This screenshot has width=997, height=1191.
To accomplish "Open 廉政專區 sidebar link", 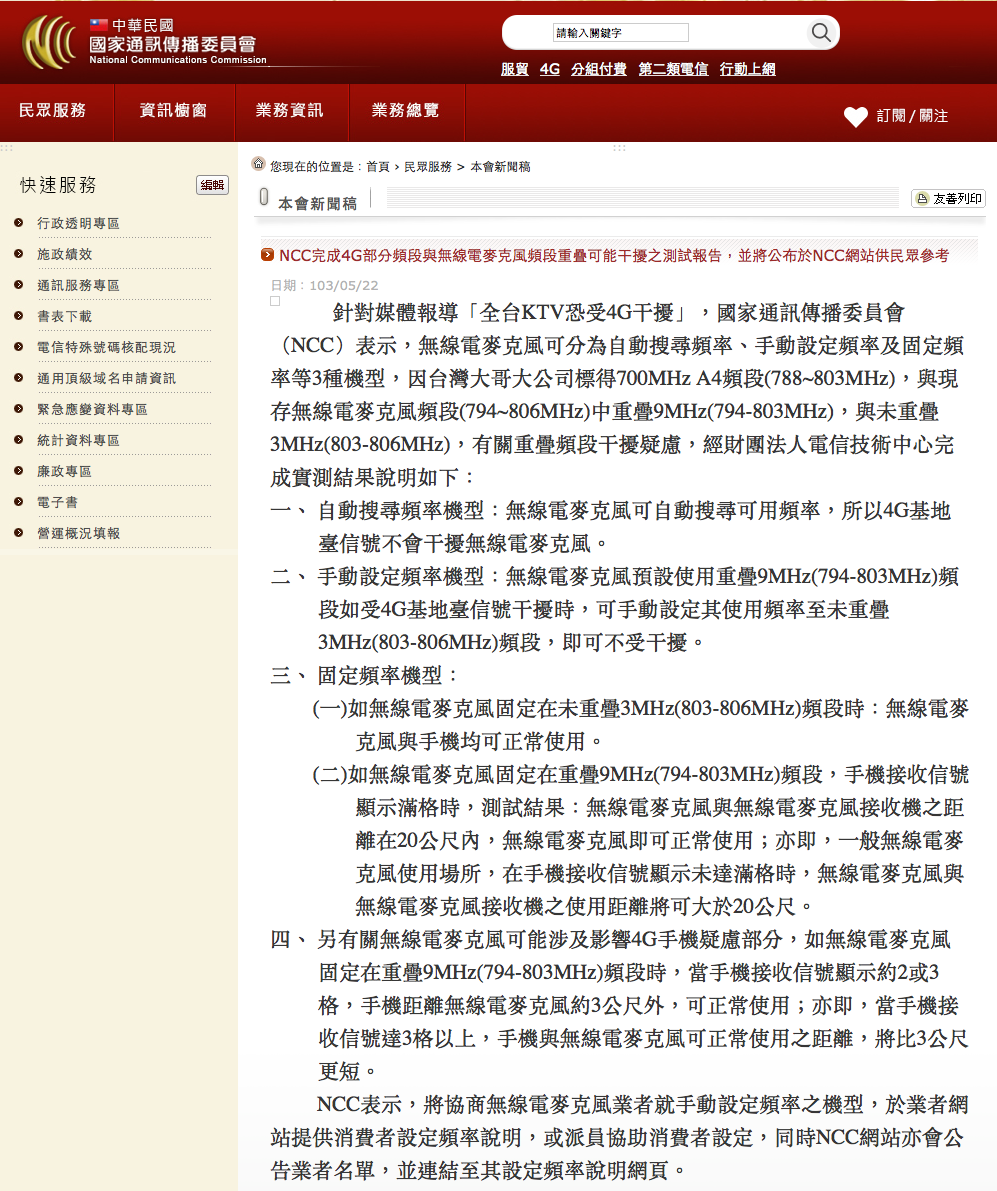I will (x=65, y=472).
